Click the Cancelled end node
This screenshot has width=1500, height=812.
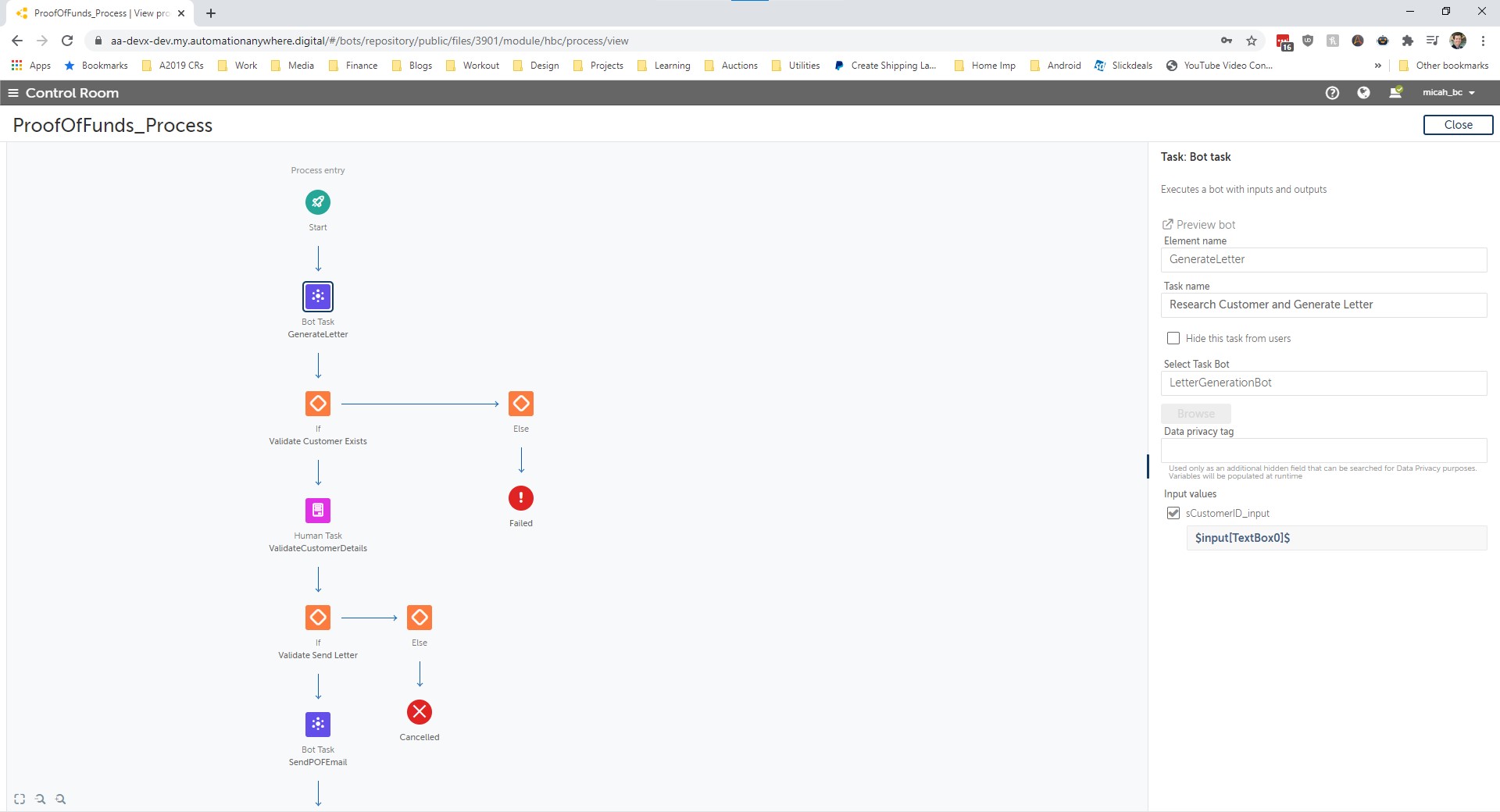420,712
